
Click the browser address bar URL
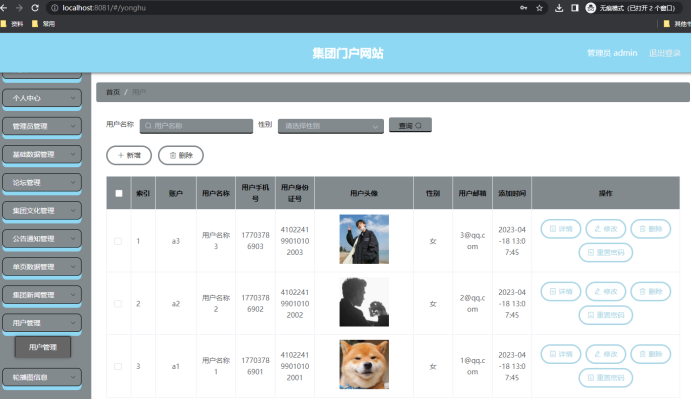104,8
